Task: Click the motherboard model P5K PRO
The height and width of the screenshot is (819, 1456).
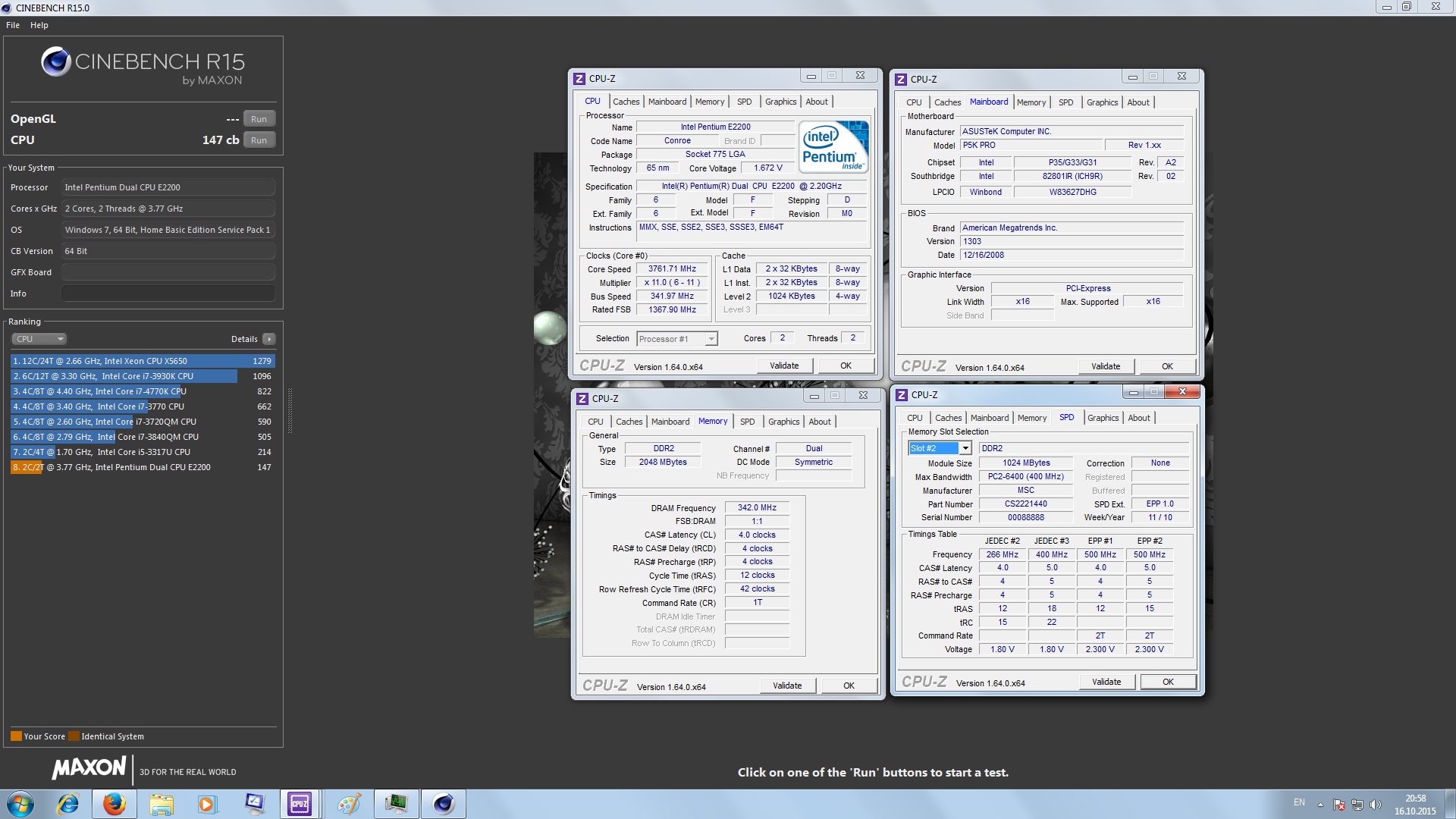Action: click(x=1031, y=146)
